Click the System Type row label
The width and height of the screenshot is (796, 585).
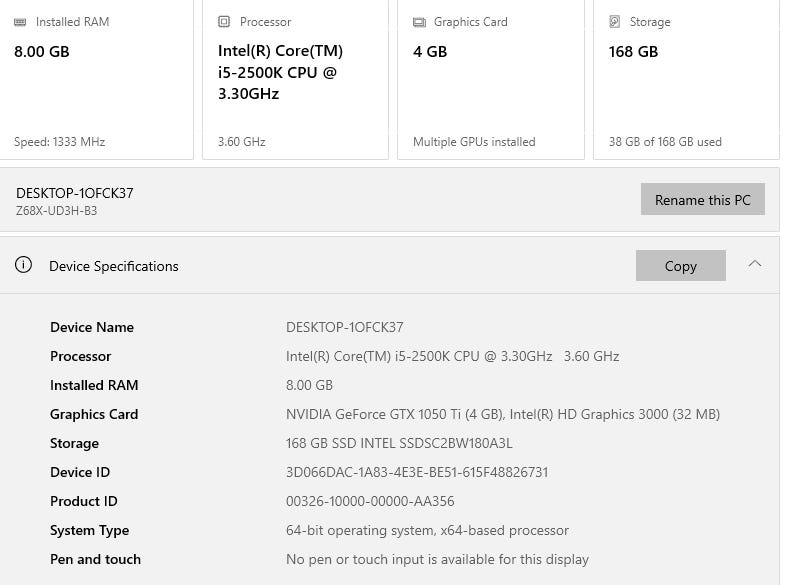89,530
